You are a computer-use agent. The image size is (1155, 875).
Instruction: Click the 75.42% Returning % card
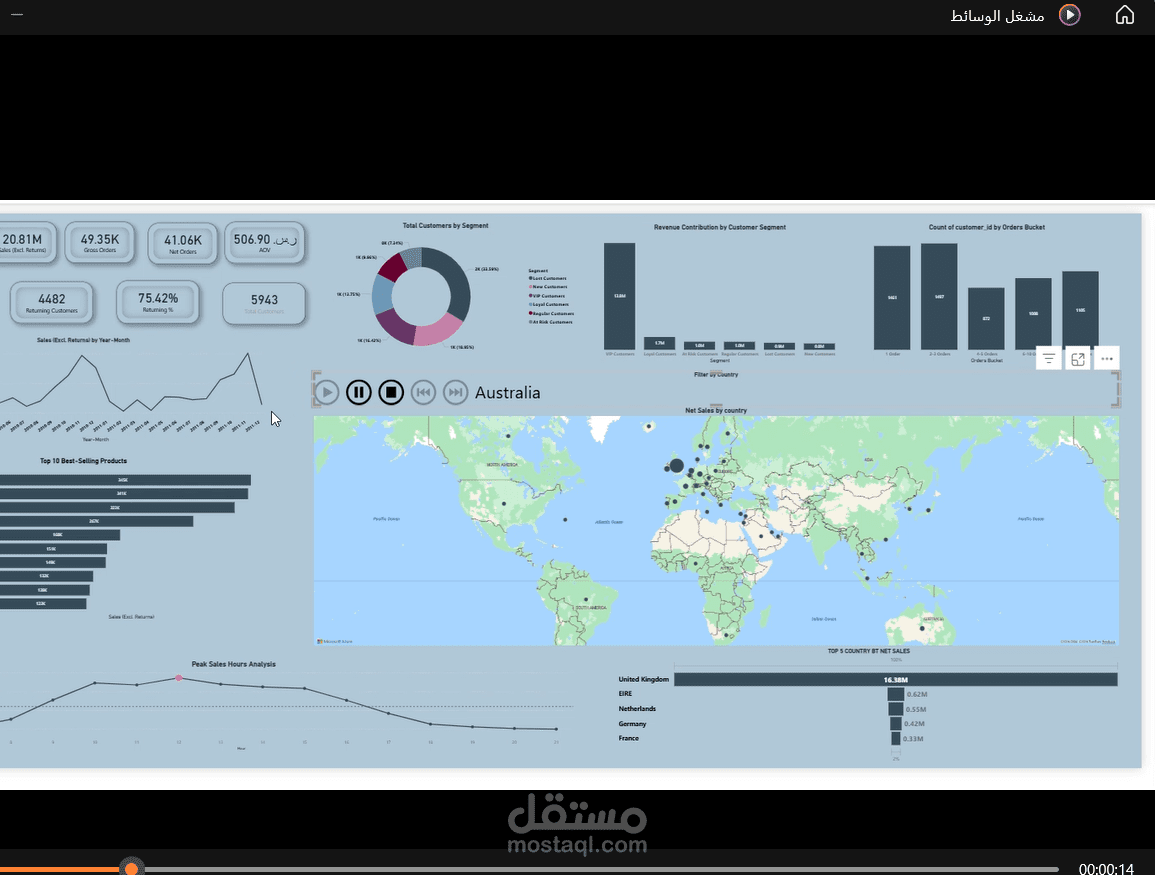coord(158,301)
